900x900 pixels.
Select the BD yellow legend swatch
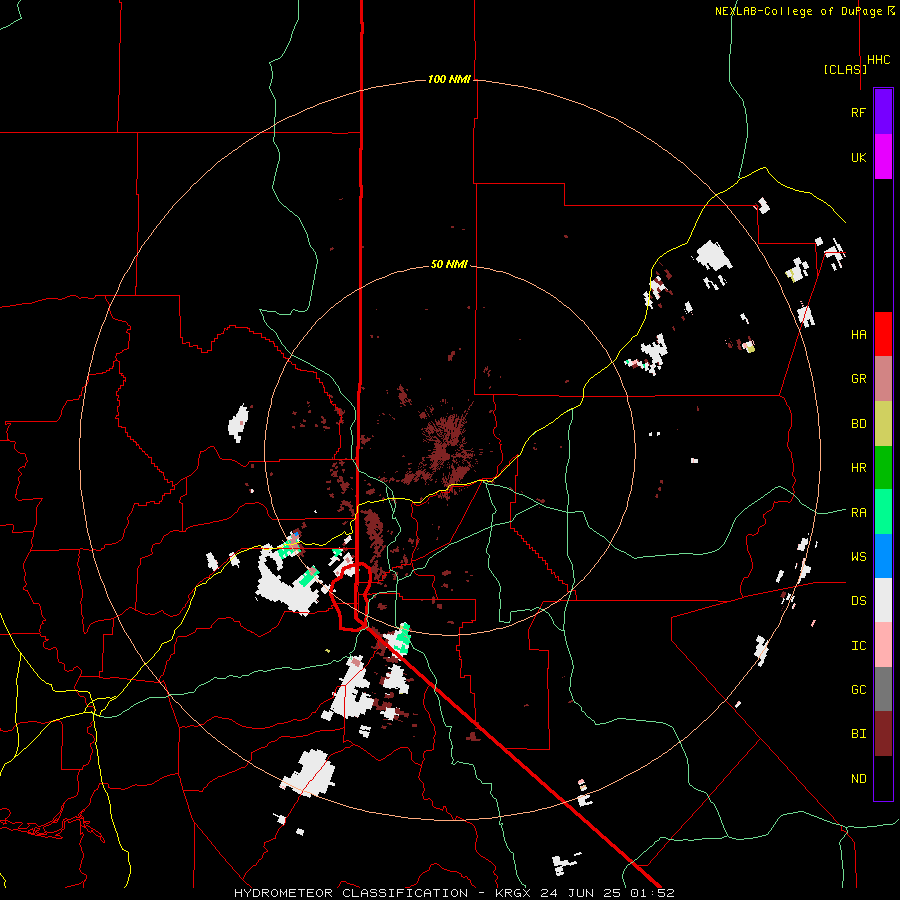point(883,424)
